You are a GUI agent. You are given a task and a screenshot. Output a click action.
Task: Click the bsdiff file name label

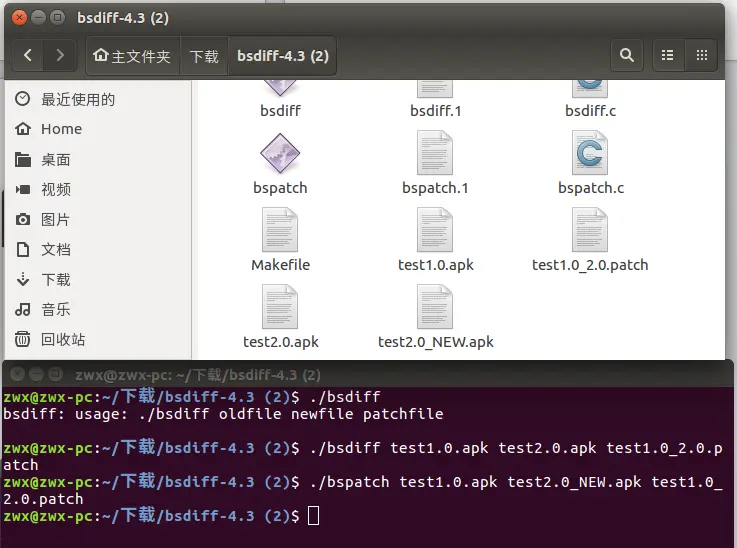280,111
